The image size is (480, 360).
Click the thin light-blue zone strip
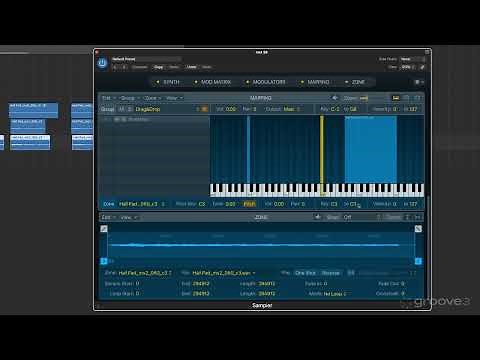[x=248, y=149]
